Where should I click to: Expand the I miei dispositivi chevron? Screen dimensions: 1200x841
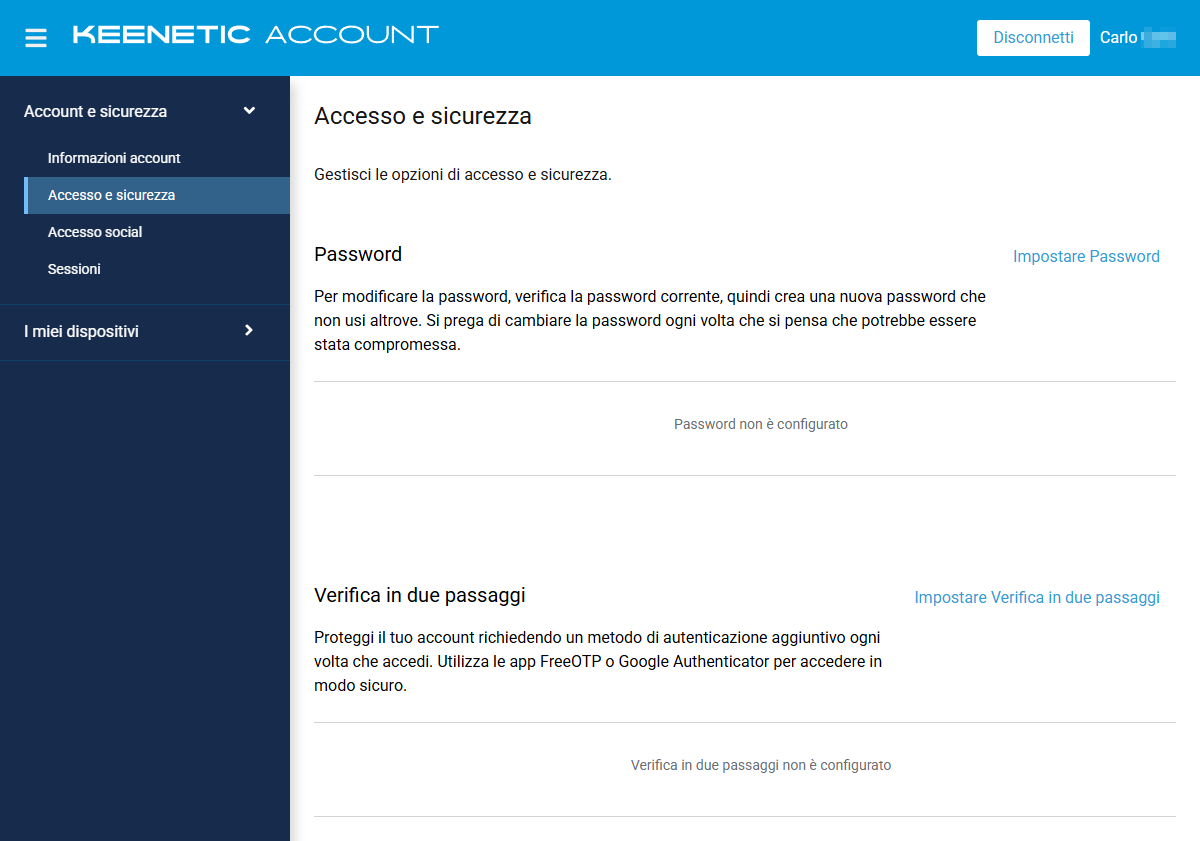click(249, 330)
